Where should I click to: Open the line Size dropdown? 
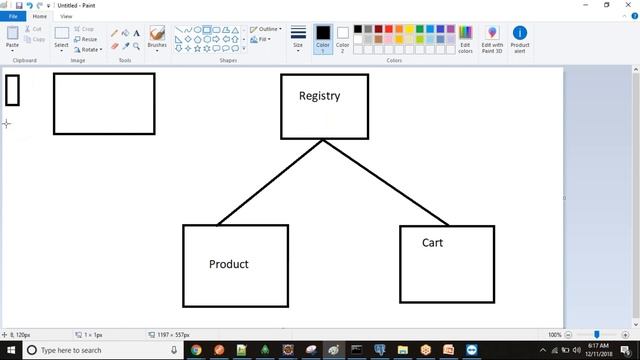click(298, 39)
